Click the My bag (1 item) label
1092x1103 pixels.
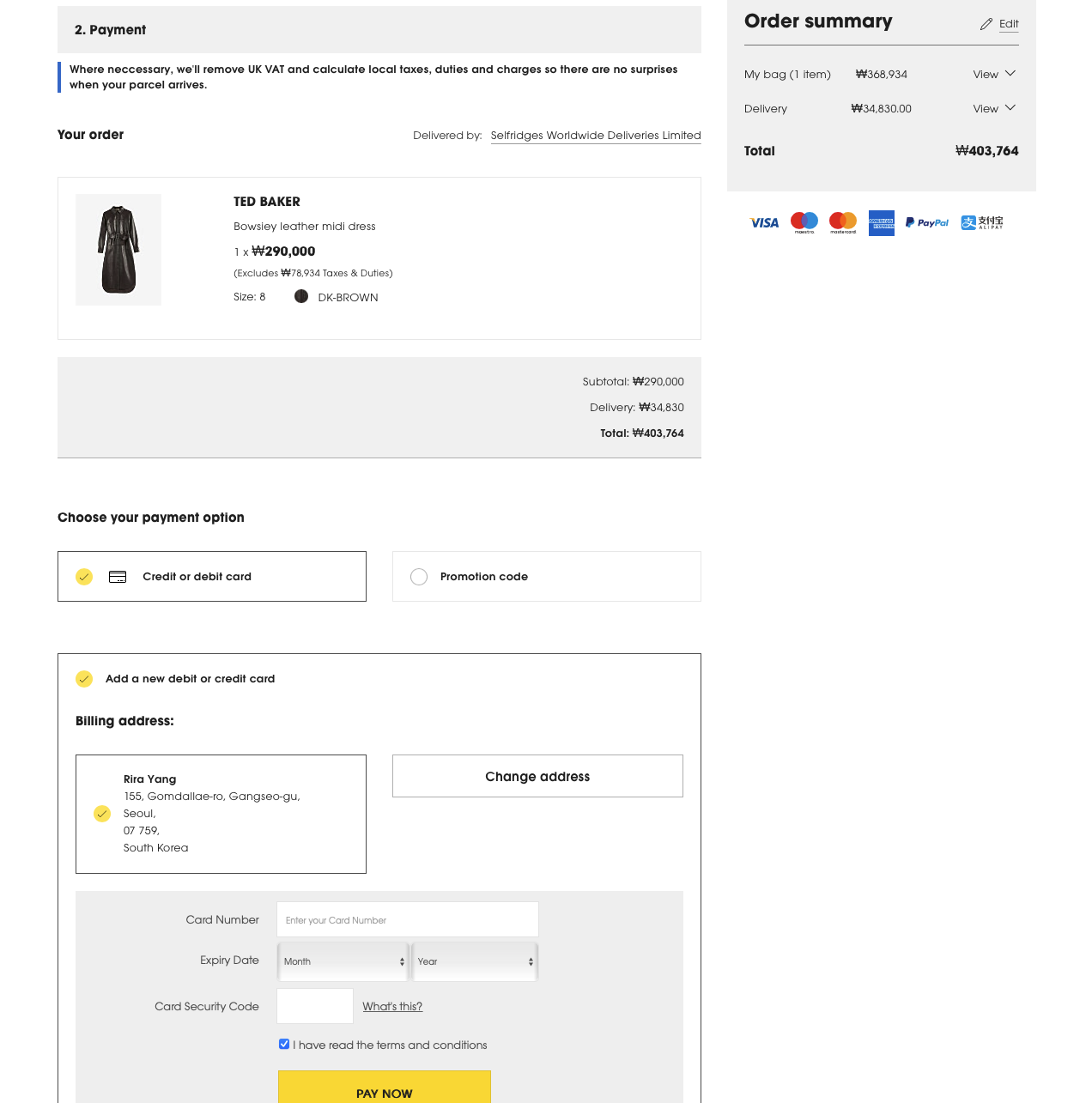pos(787,75)
